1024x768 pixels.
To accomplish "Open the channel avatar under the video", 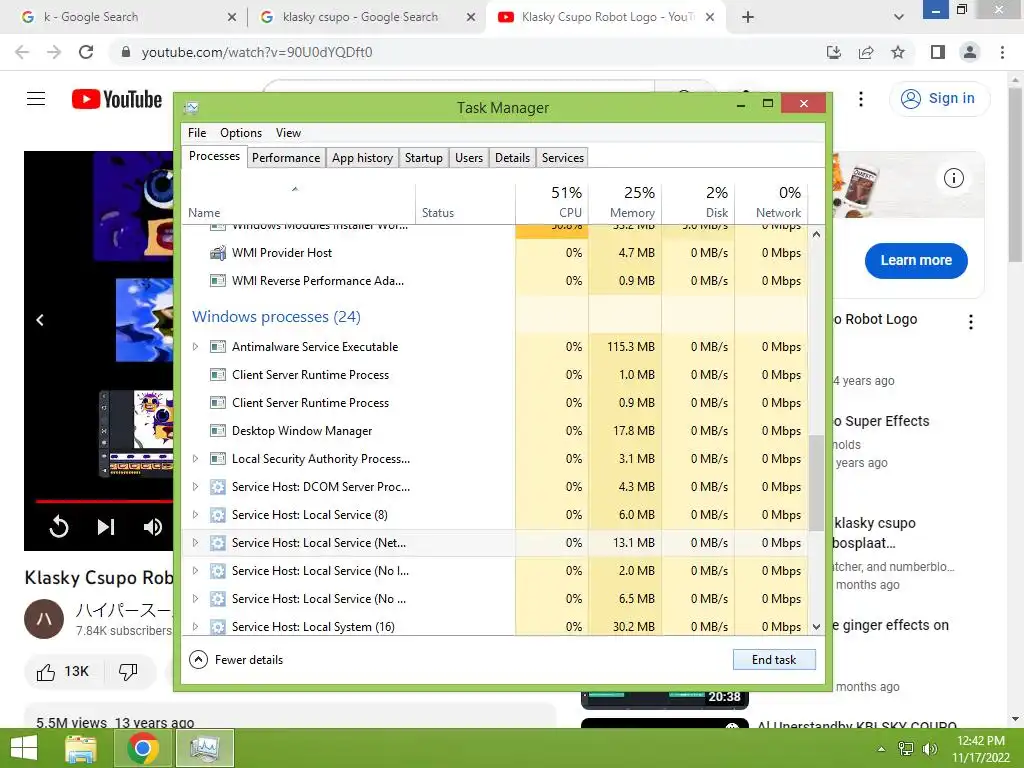I will [x=44, y=618].
